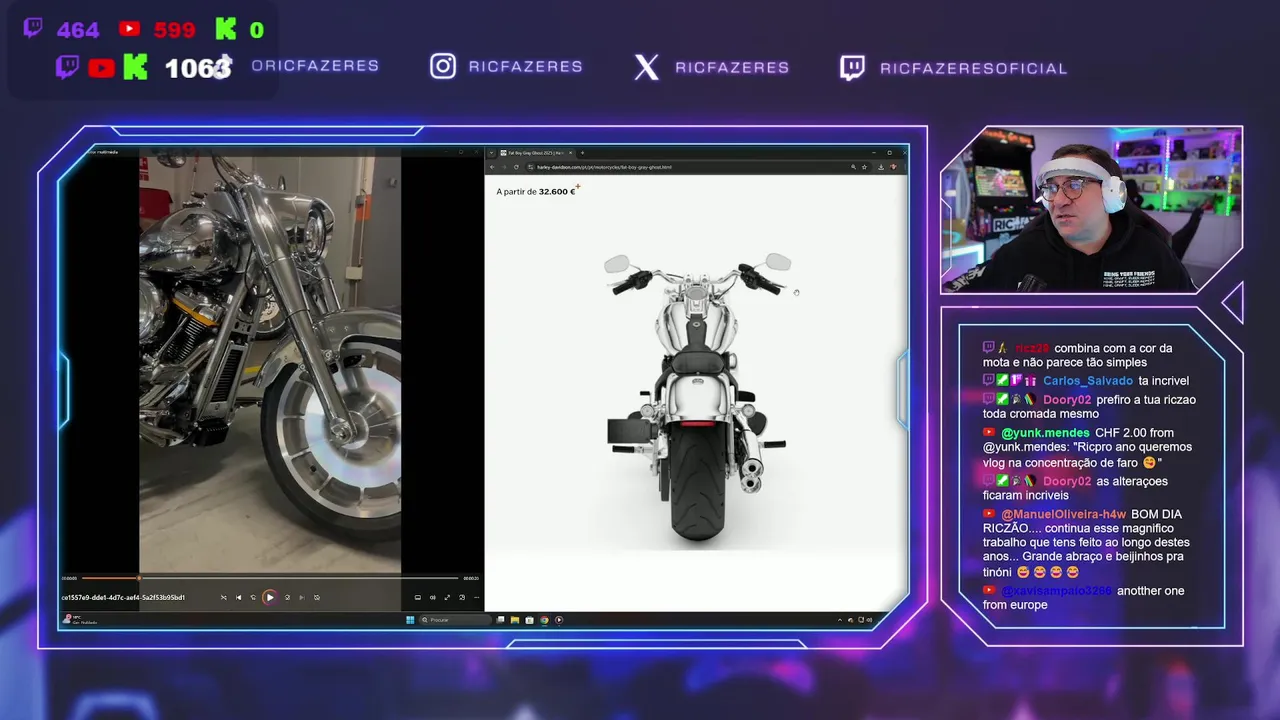Viewport: 1280px width, 720px height.
Task: Click the price footnote plus sign
Action: (x=578, y=187)
